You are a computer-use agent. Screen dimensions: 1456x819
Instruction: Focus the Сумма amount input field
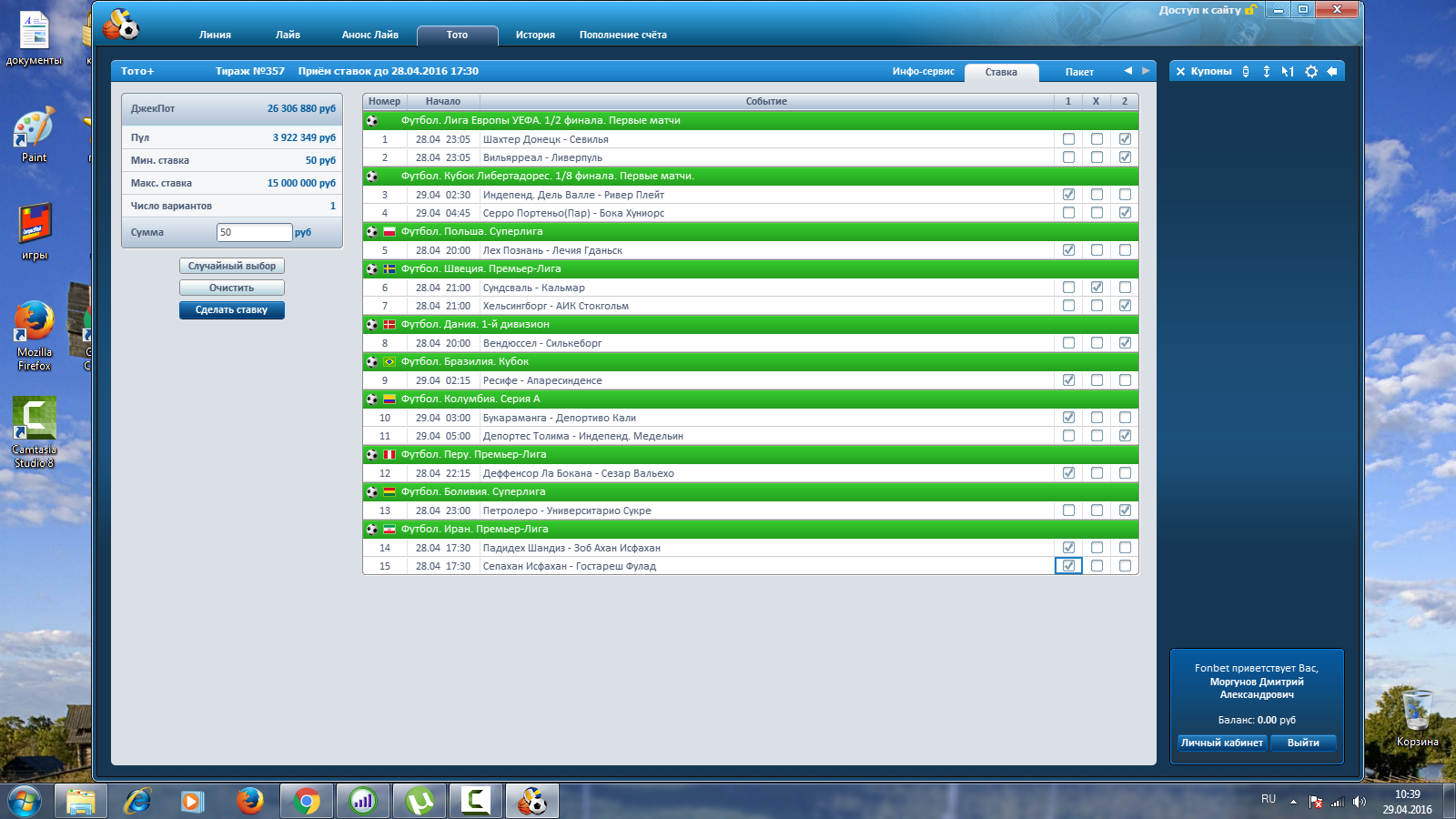[255, 232]
